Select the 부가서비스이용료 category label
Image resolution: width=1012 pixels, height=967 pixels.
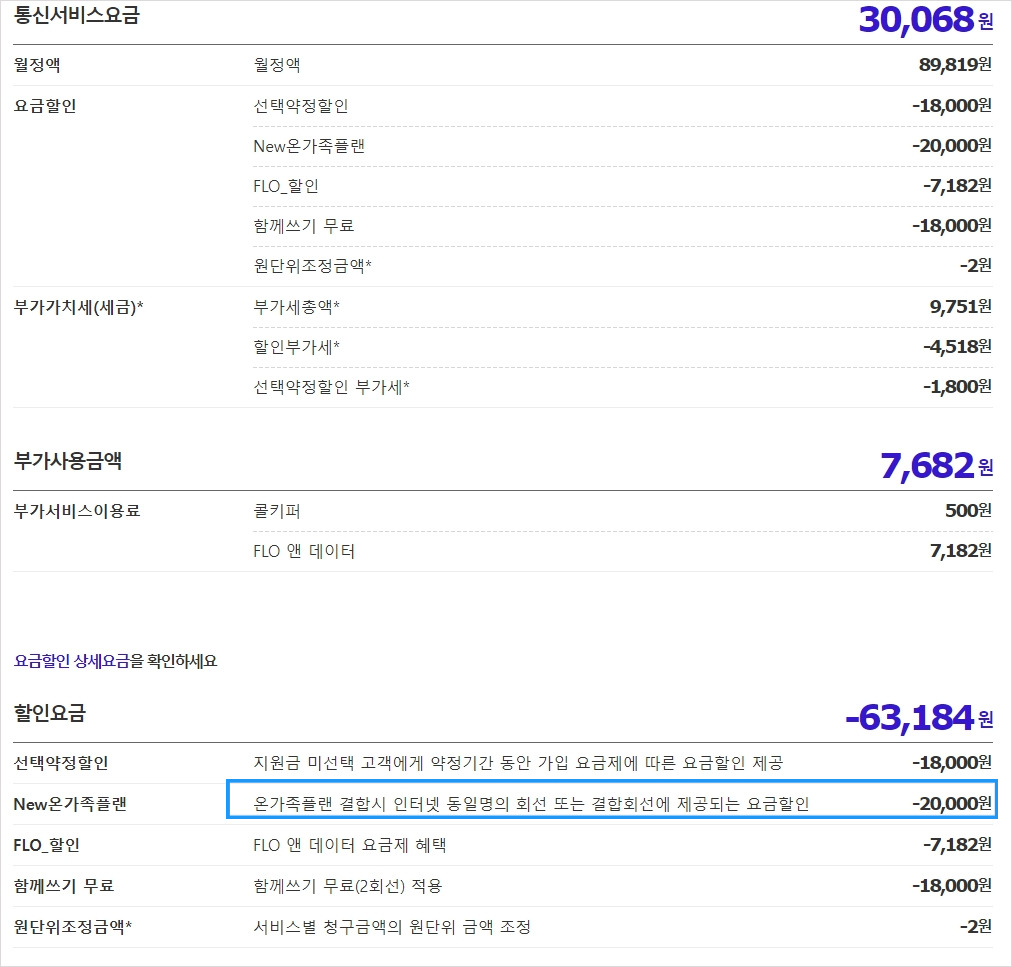pos(77,511)
